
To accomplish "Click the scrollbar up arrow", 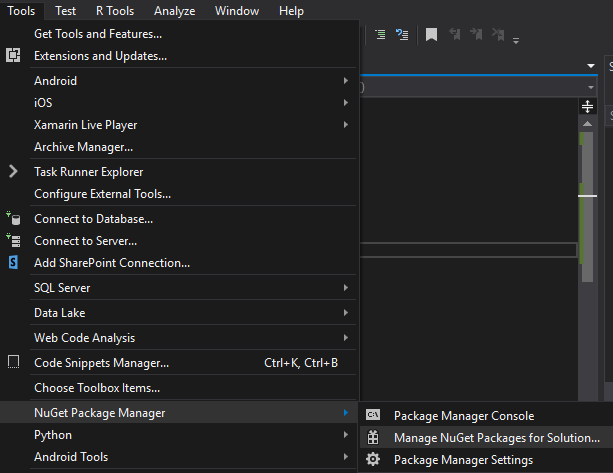I will tap(587, 124).
